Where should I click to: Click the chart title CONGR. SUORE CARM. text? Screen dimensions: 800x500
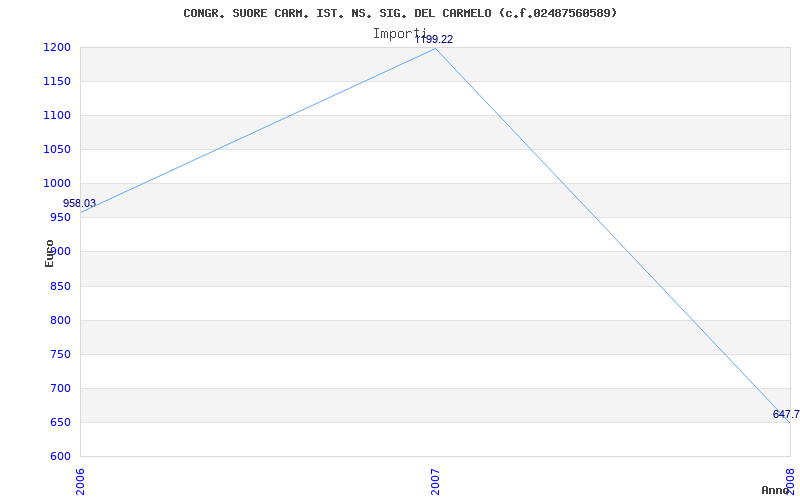tap(400, 13)
